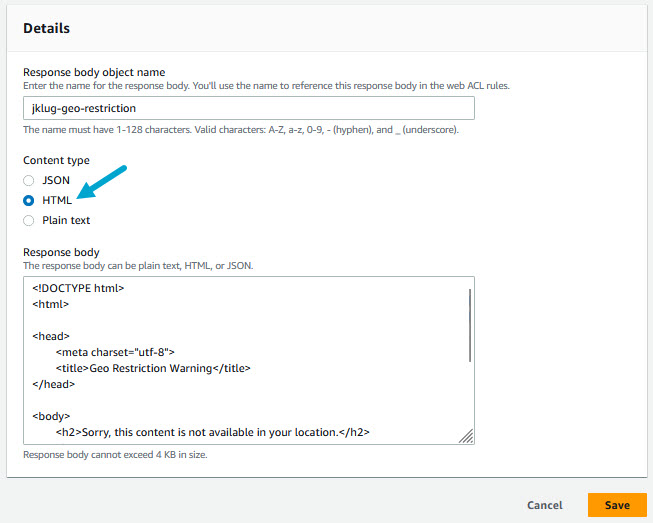Click the meta charset utf-8 line
The image size is (653, 523).
pos(115,352)
